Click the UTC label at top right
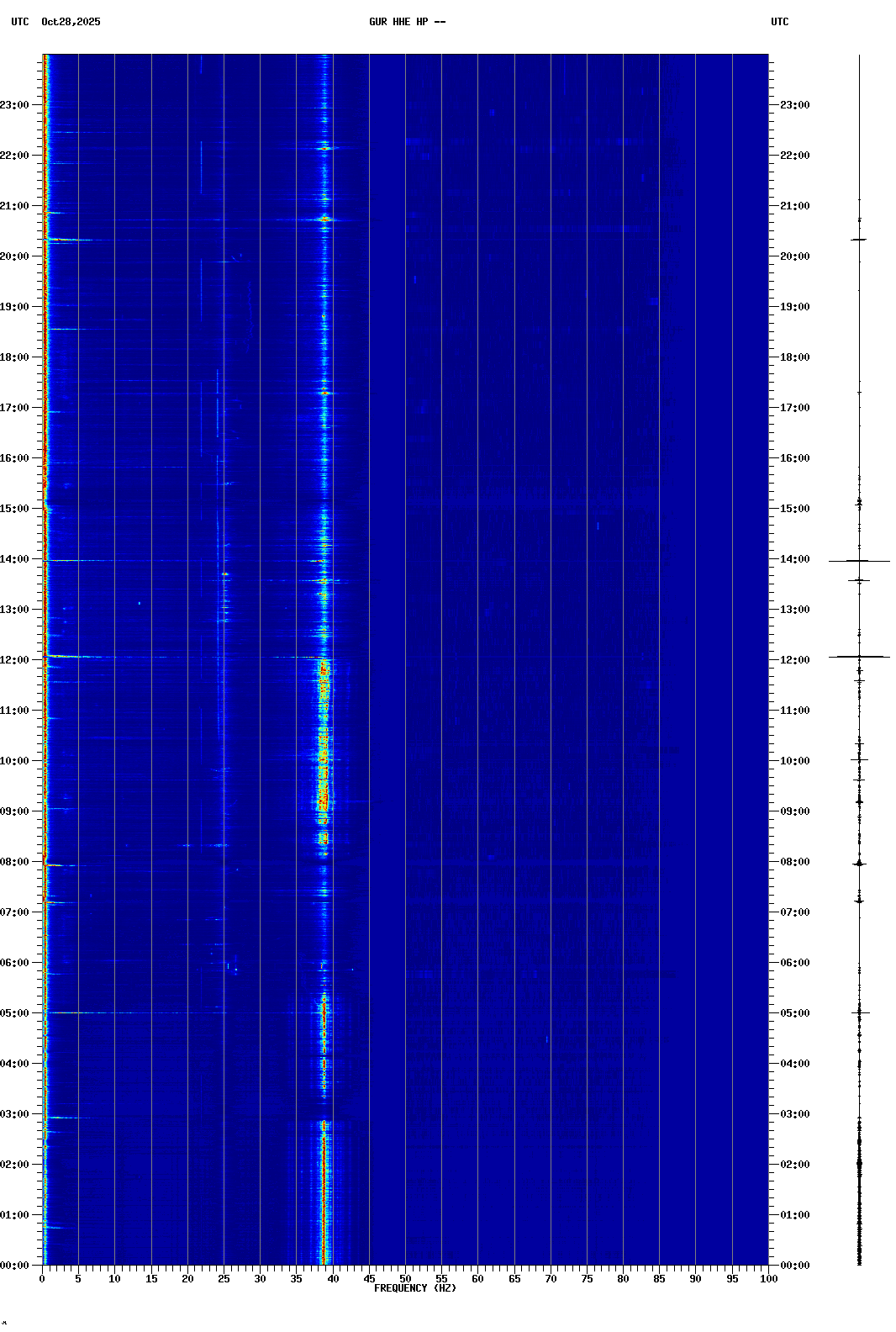The image size is (896, 1332). pyautogui.click(x=779, y=22)
